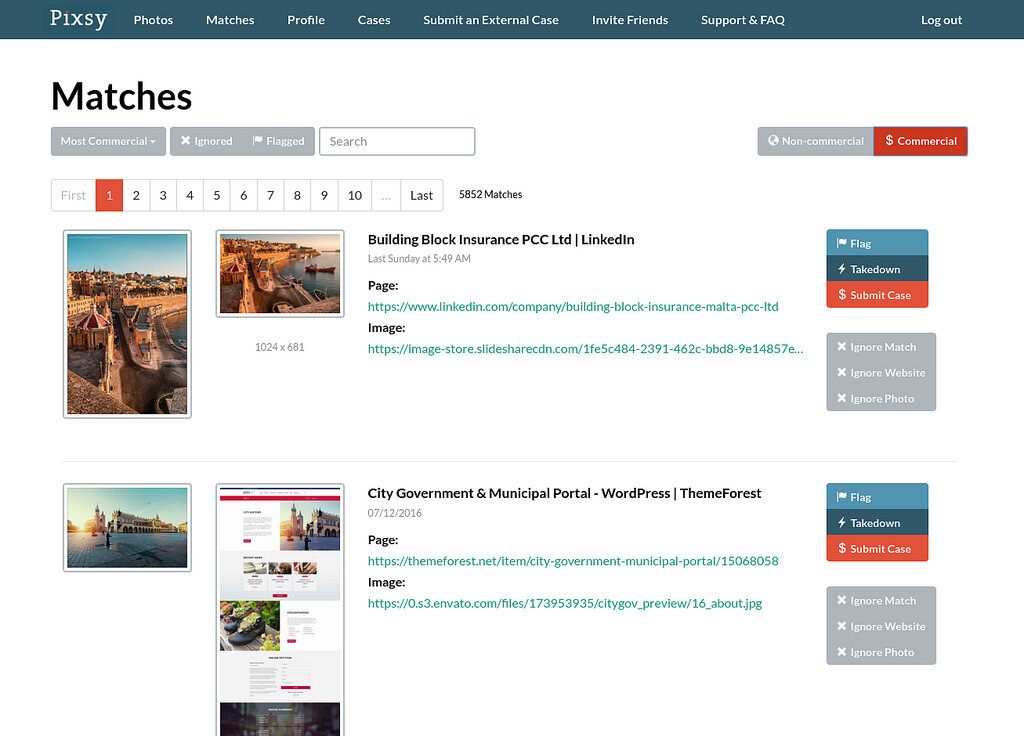Click the 07/12/2016 date text
The width and height of the screenshot is (1024, 736).
394,513
